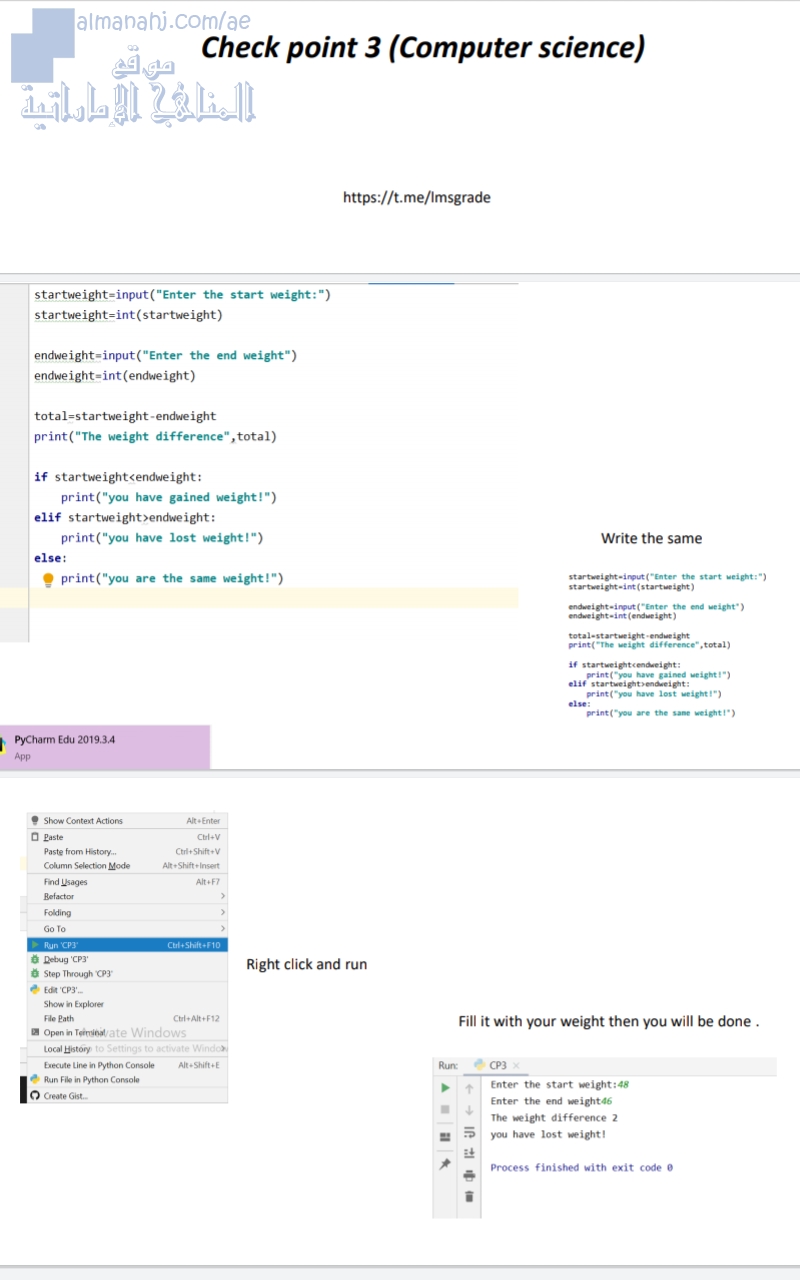Open the https://t.me/lmsgrade link
Image resolution: width=800 pixels, height=1280 pixels.
pos(417,198)
